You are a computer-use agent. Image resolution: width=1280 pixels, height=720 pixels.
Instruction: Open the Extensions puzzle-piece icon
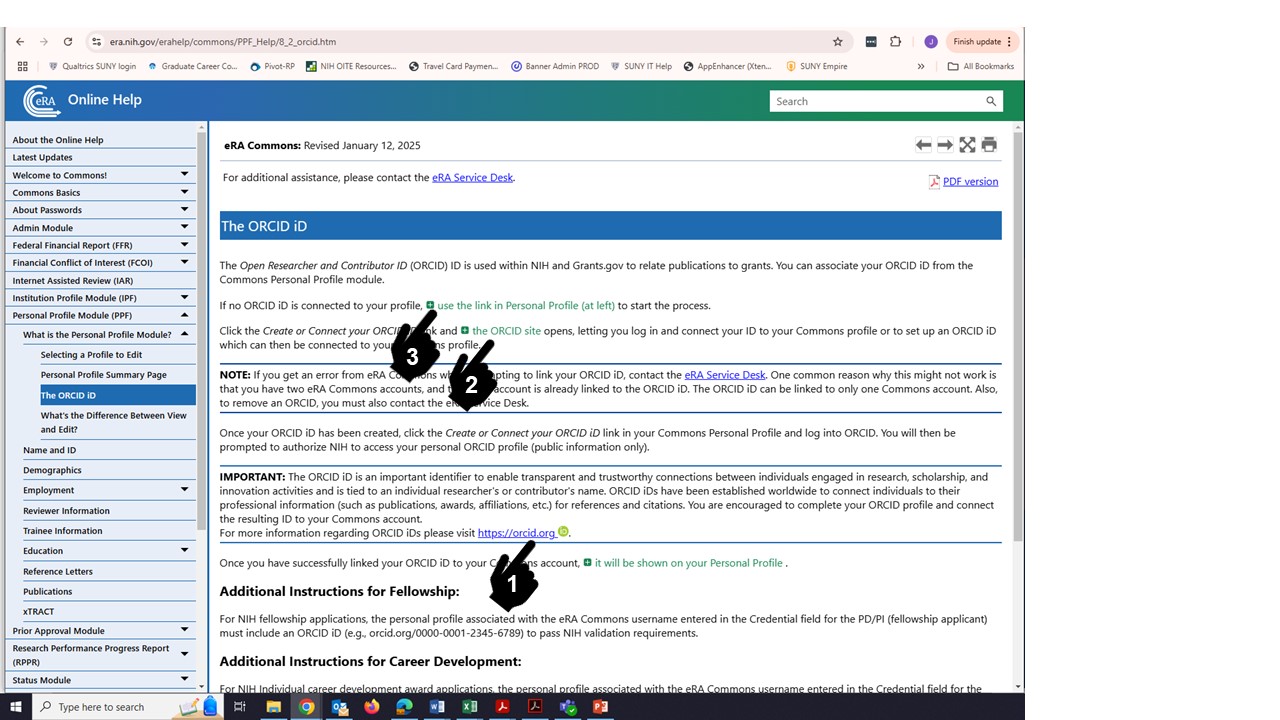pyautogui.click(x=895, y=42)
